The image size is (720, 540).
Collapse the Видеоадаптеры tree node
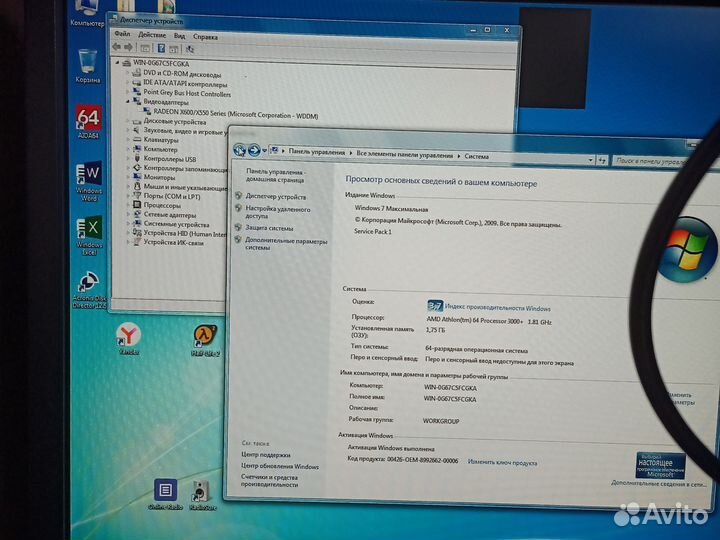127,101
